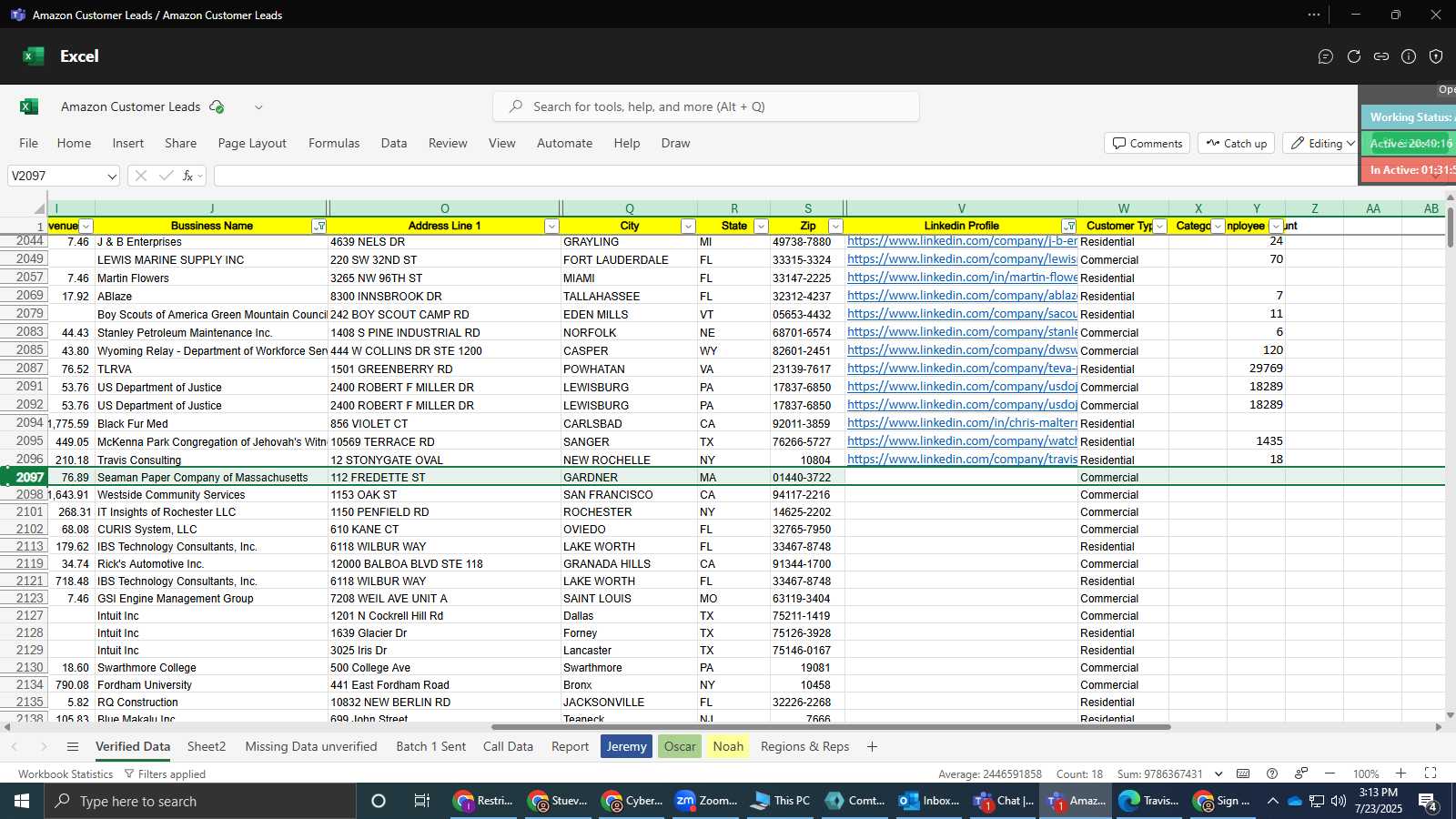Switch to the Automate ribbon tab
This screenshot has width=1456, height=819.
coord(564,143)
